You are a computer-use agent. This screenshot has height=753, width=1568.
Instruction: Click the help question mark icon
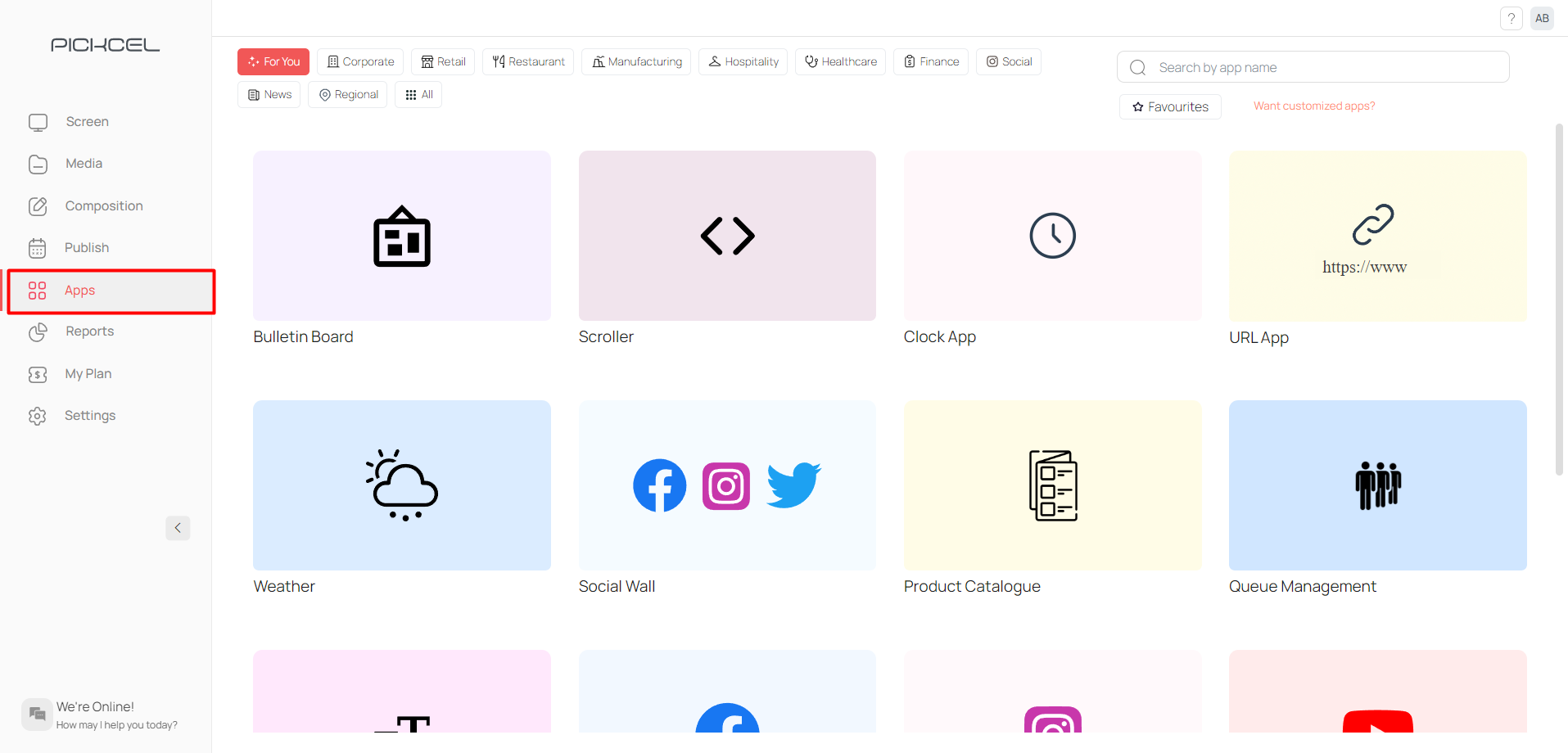(1512, 18)
